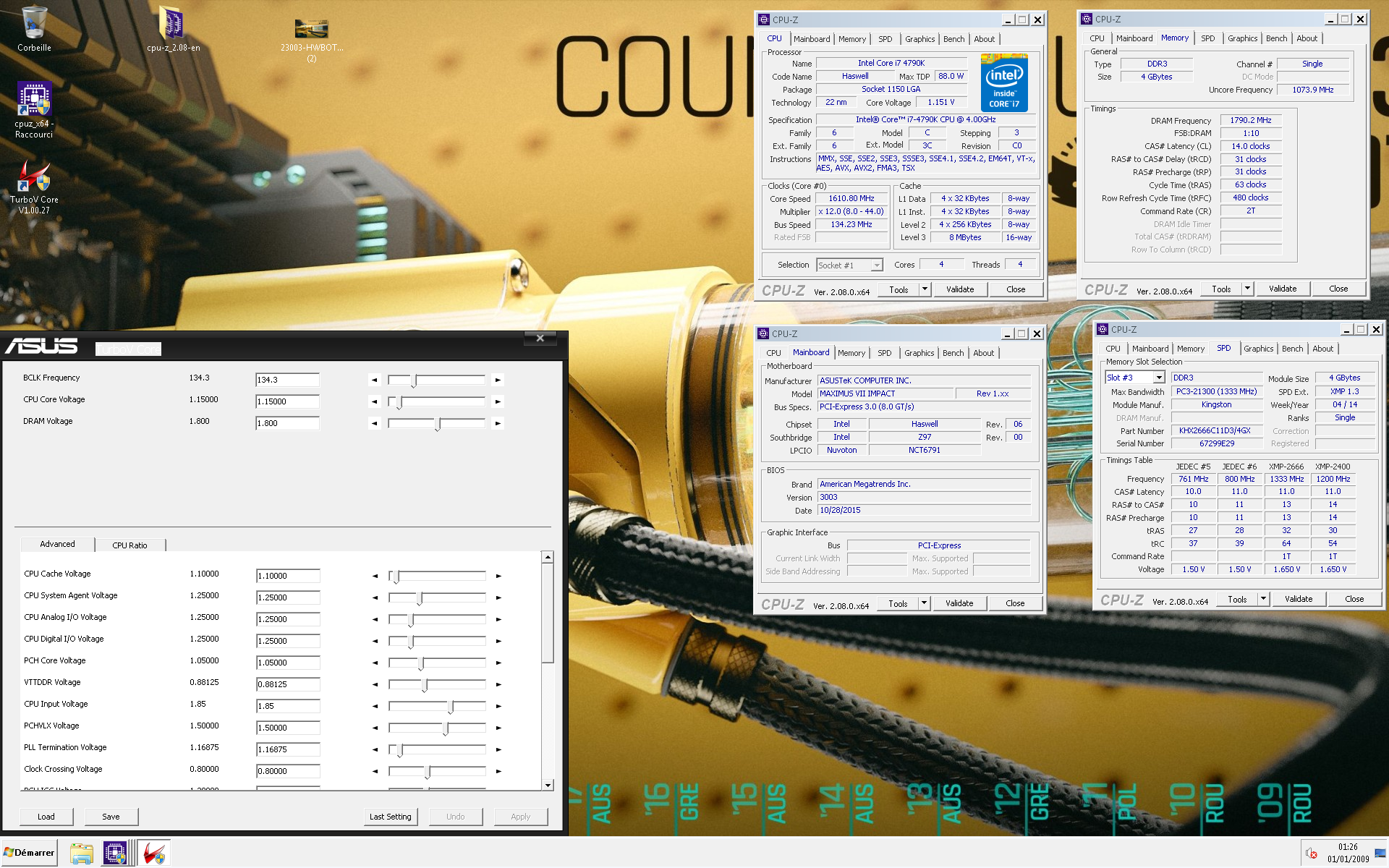Decrease PCH Core Voltage with the left arrow
1389x868 pixels.
pyautogui.click(x=375, y=663)
